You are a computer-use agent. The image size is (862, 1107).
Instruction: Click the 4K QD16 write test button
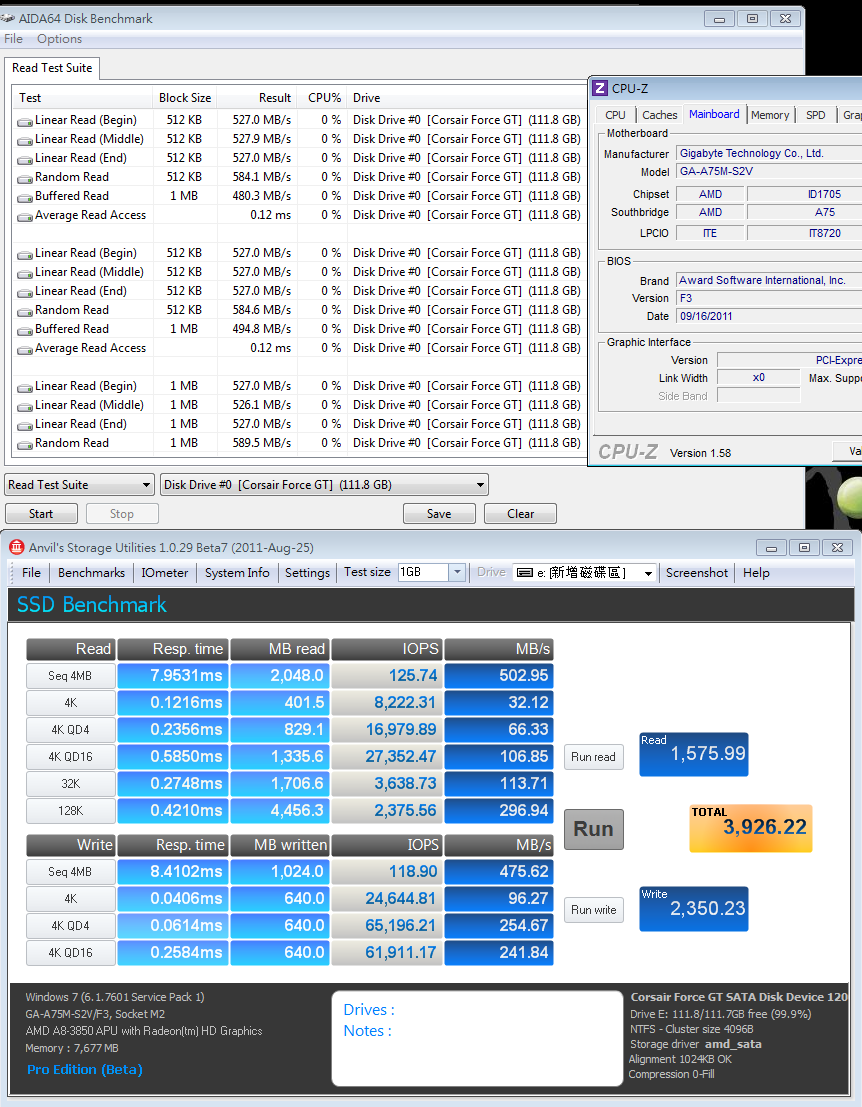[x=71, y=952]
